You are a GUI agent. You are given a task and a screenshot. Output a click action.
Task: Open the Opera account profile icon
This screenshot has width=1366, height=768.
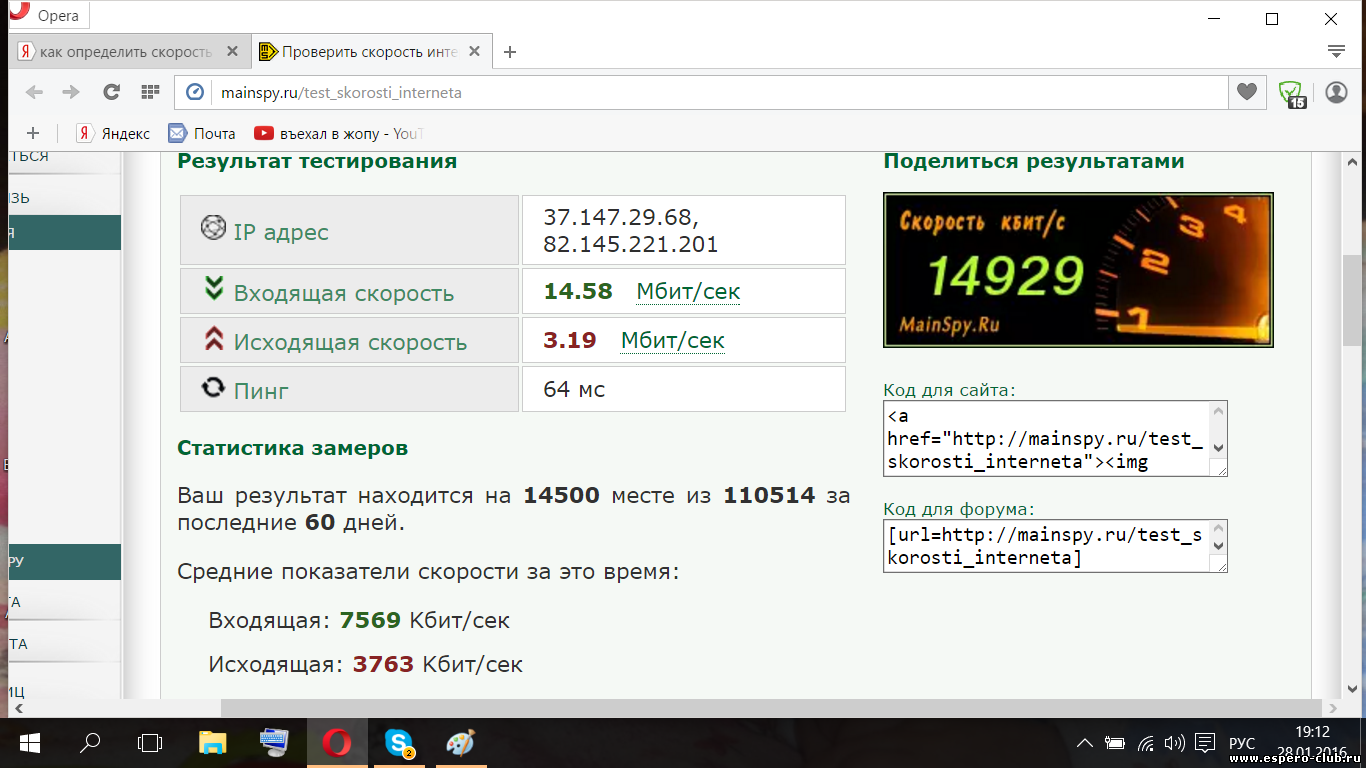(1336, 92)
